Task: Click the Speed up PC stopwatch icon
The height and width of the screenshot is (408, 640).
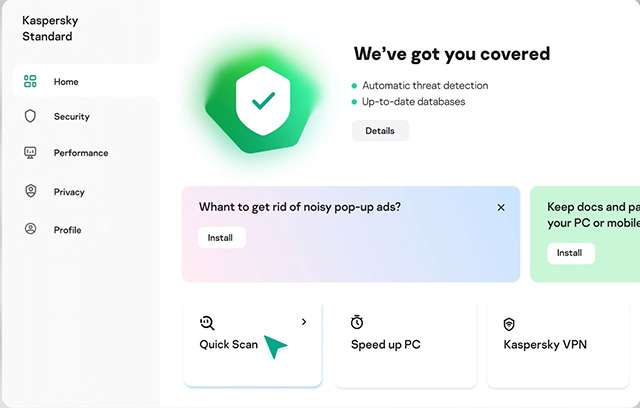Action: 357,322
